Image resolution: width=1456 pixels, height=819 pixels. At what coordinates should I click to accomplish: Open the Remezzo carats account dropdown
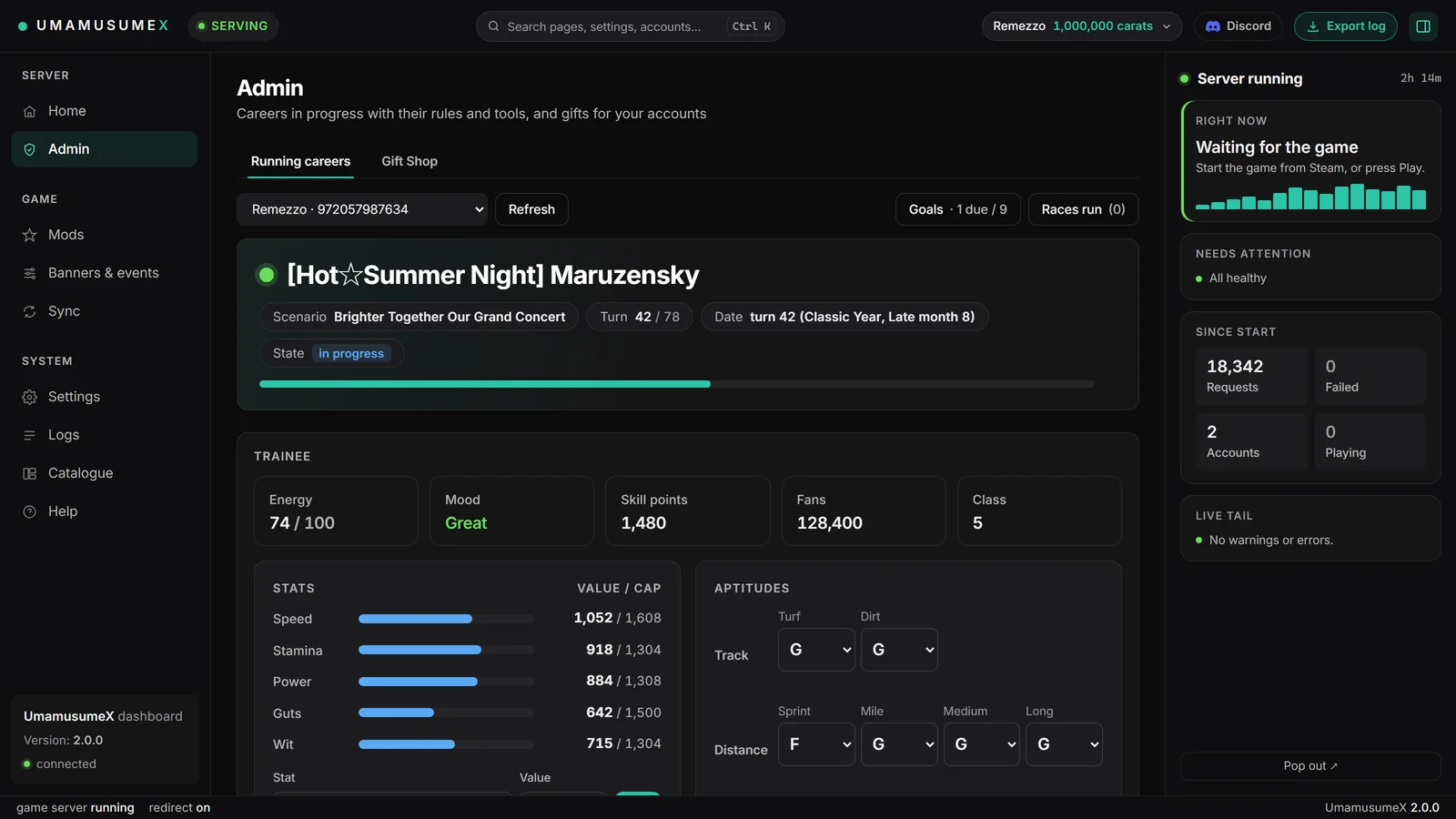click(x=1082, y=26)
